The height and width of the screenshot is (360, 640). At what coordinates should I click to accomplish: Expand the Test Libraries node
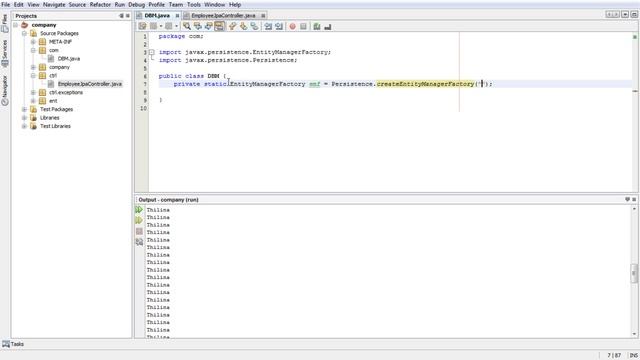(24, 126)
